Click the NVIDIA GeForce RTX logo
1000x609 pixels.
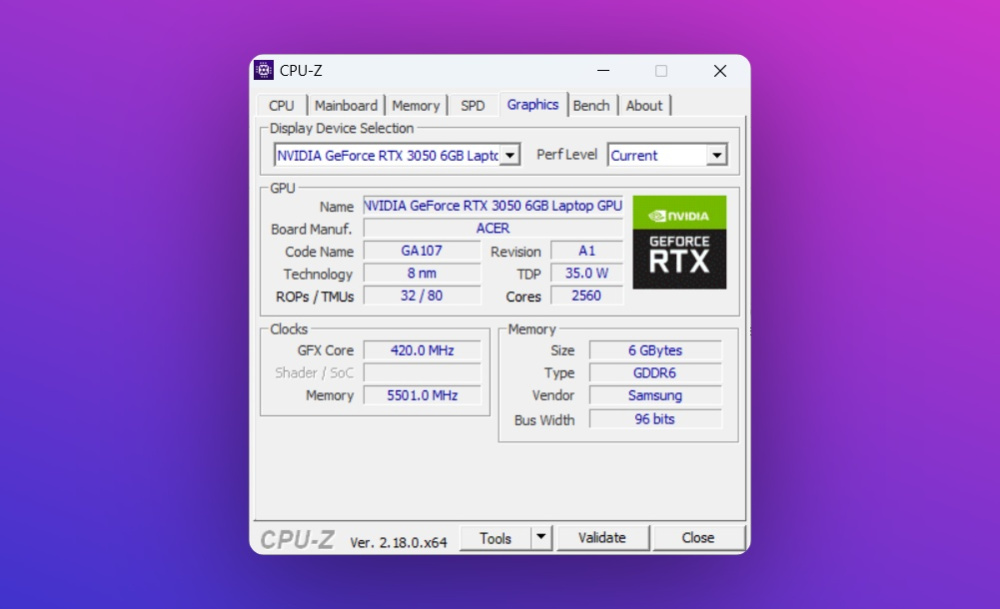pyautogui.click(x=679, y=242)
